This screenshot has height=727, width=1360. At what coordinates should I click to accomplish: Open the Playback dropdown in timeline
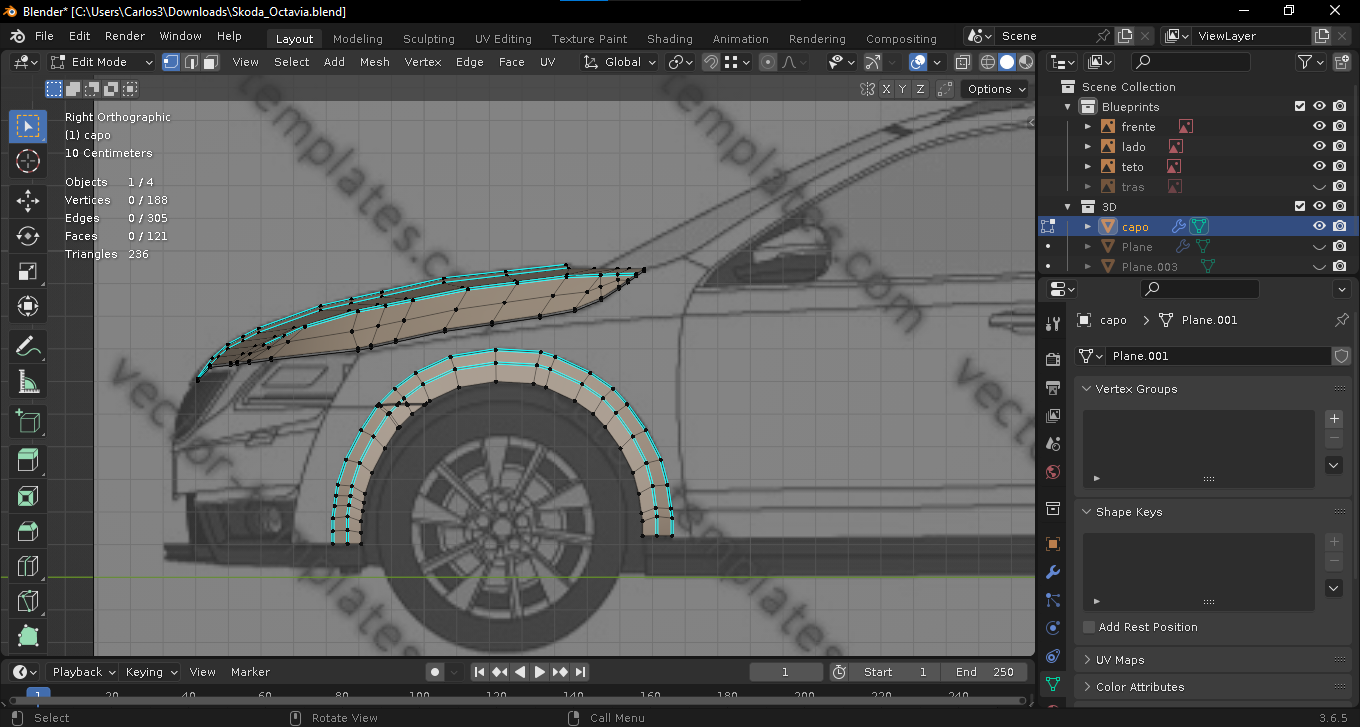click(83, 672)
